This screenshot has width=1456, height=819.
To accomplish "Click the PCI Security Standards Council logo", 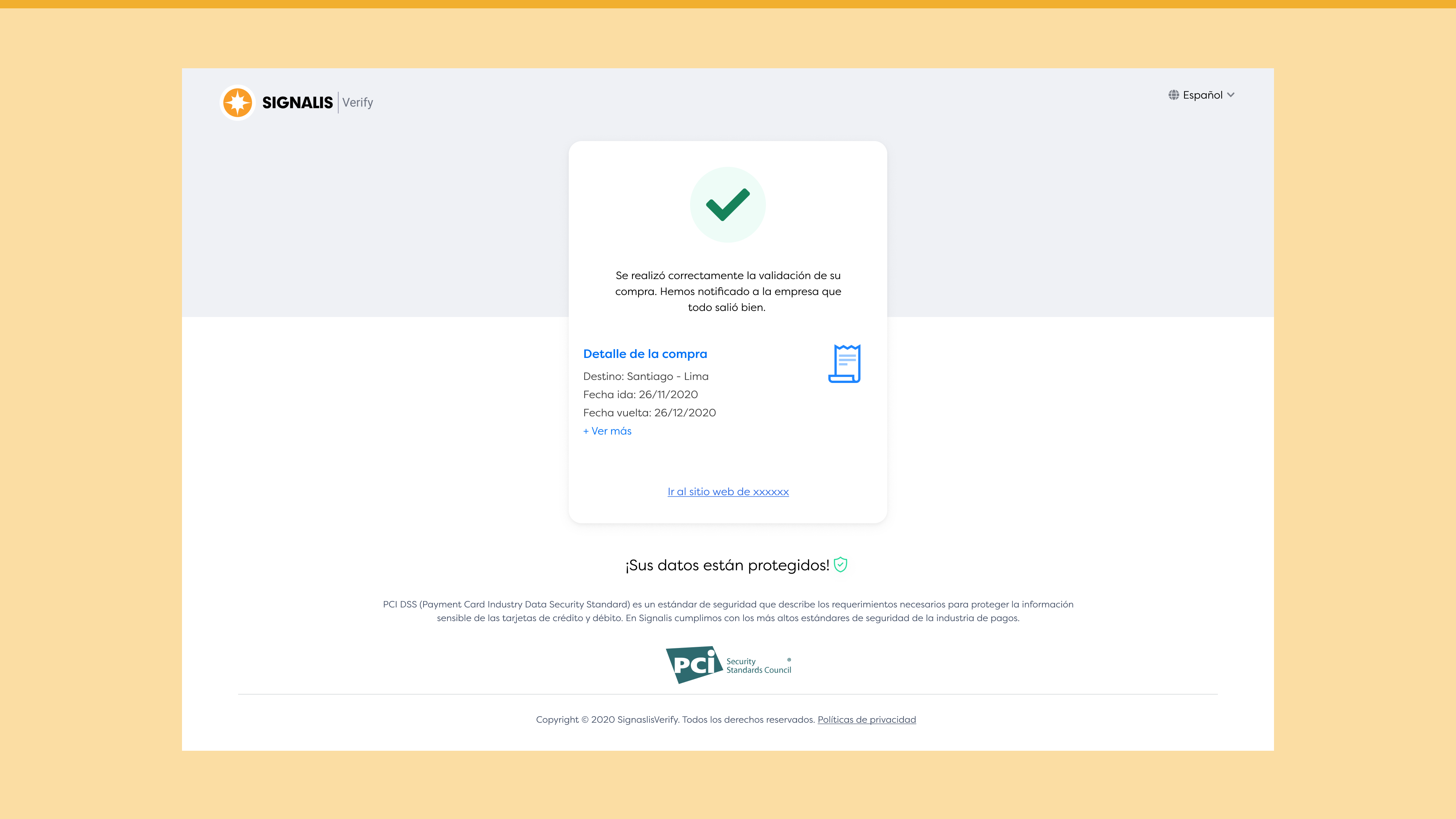I will tap(728, 665).
